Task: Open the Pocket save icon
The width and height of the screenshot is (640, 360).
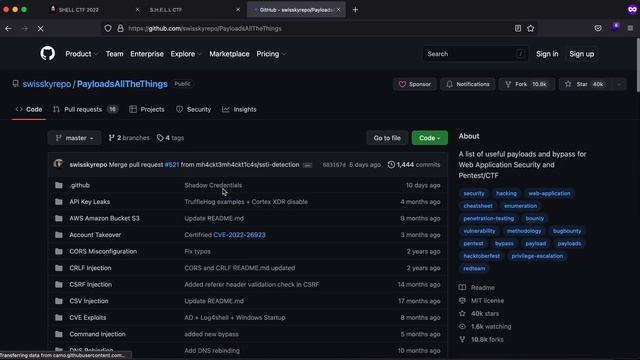Action: coord(598,28)
